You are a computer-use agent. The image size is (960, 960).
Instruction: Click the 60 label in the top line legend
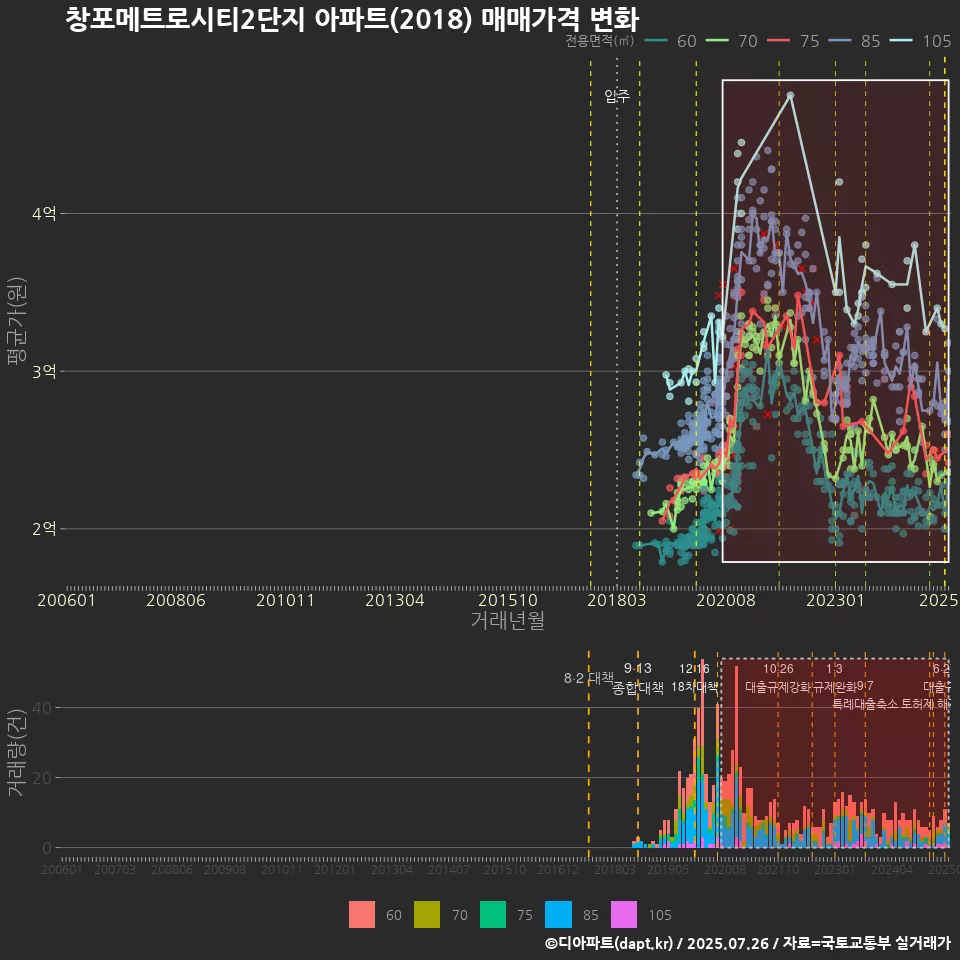[x=686, y=41]
